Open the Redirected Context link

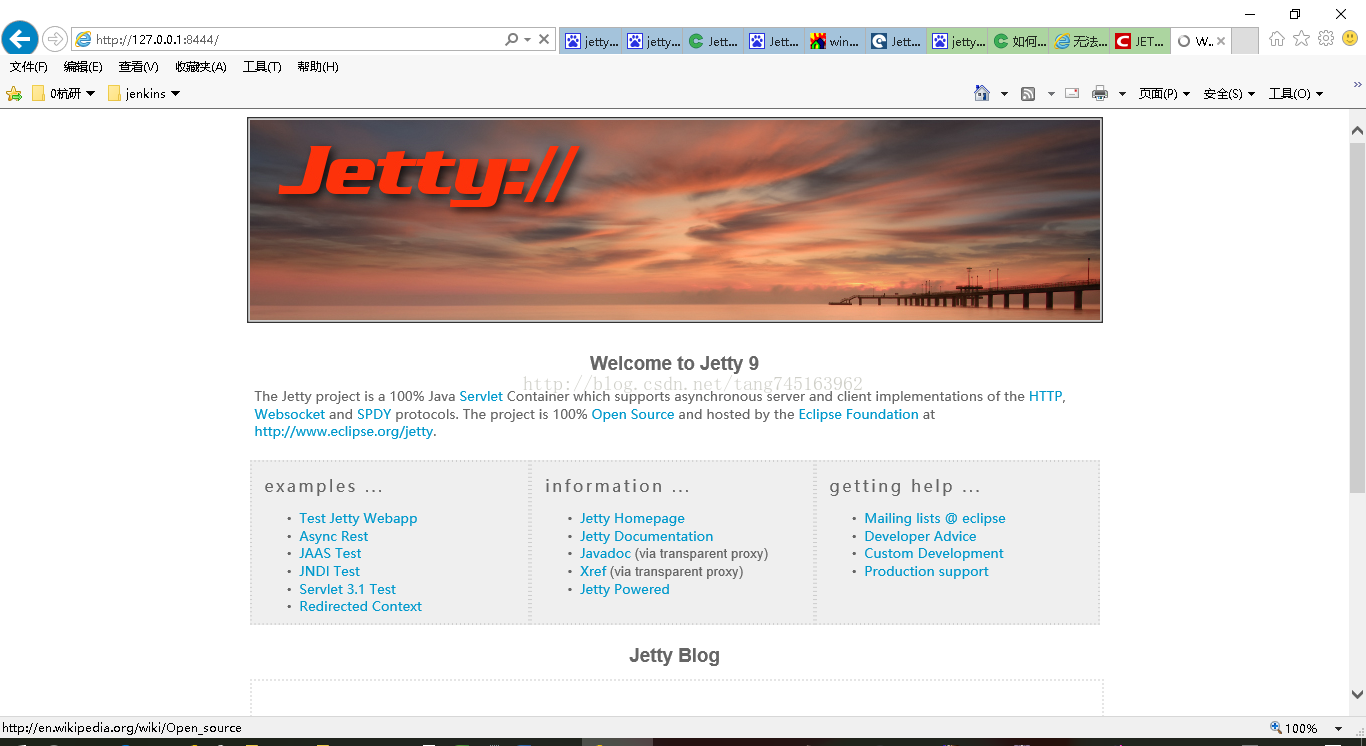pyautogui.click(x=360, y=606)
